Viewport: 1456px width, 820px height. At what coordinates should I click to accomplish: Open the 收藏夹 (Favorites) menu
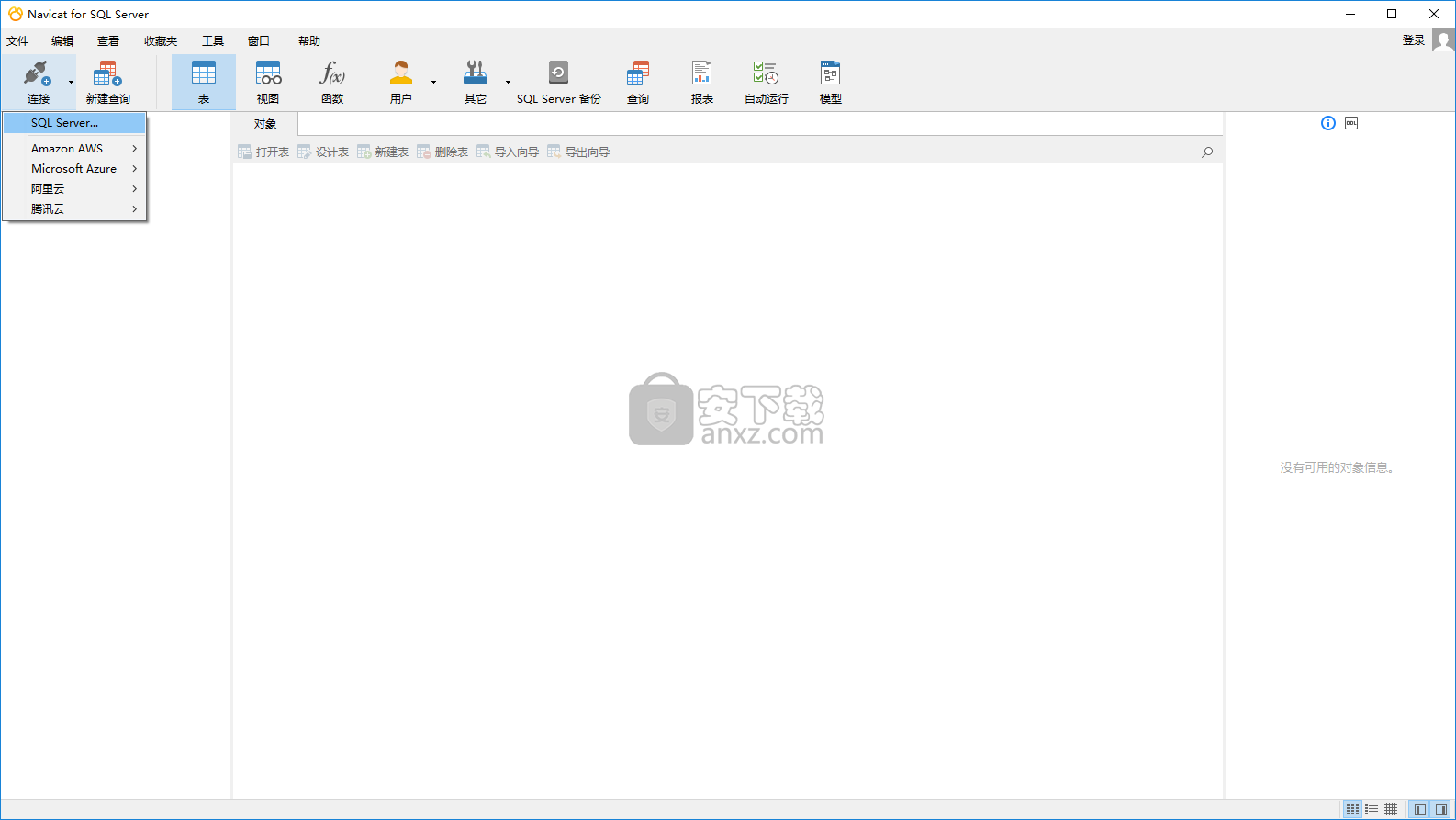point(161,40)
